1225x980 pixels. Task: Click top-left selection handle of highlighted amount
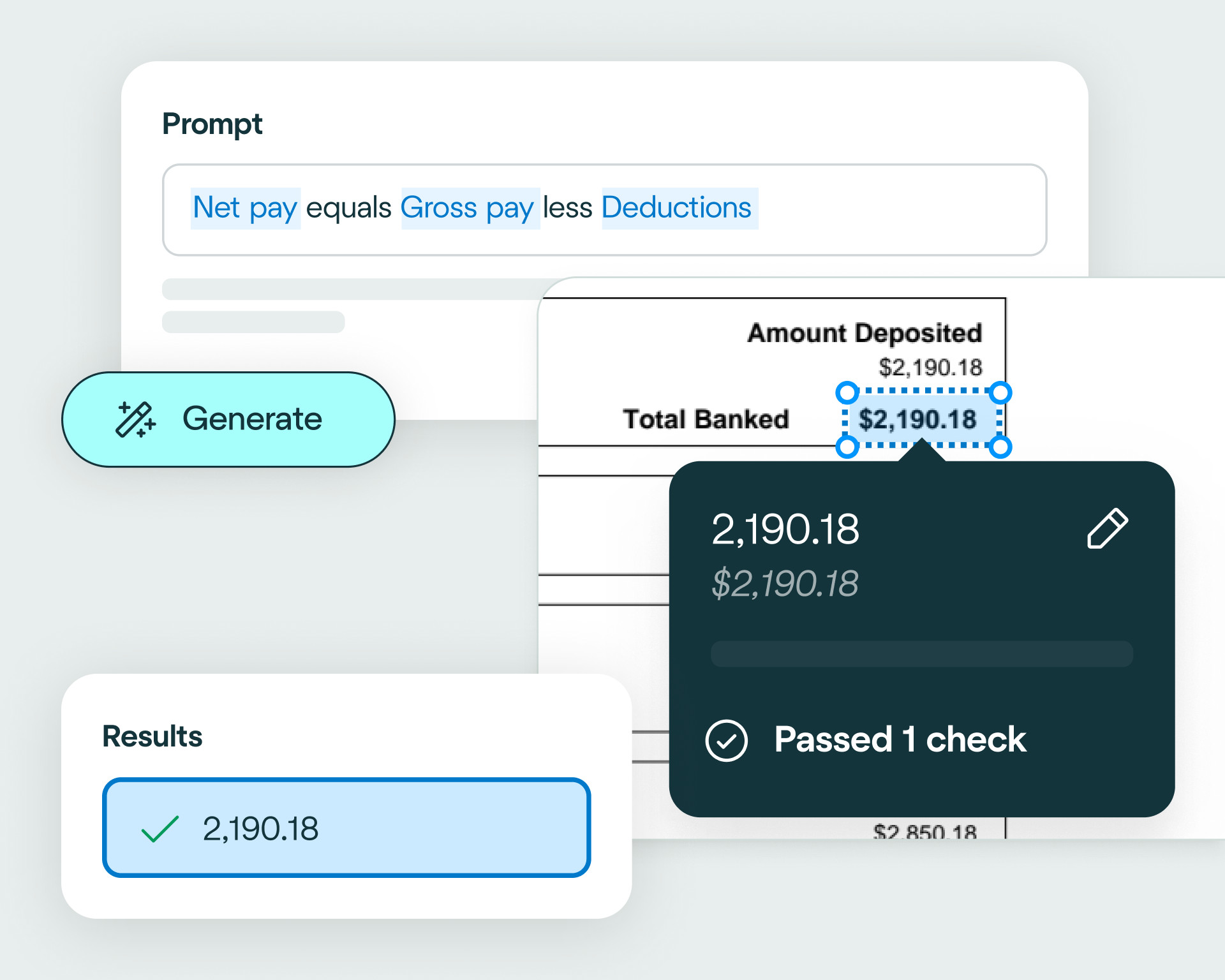click(847, 392)
